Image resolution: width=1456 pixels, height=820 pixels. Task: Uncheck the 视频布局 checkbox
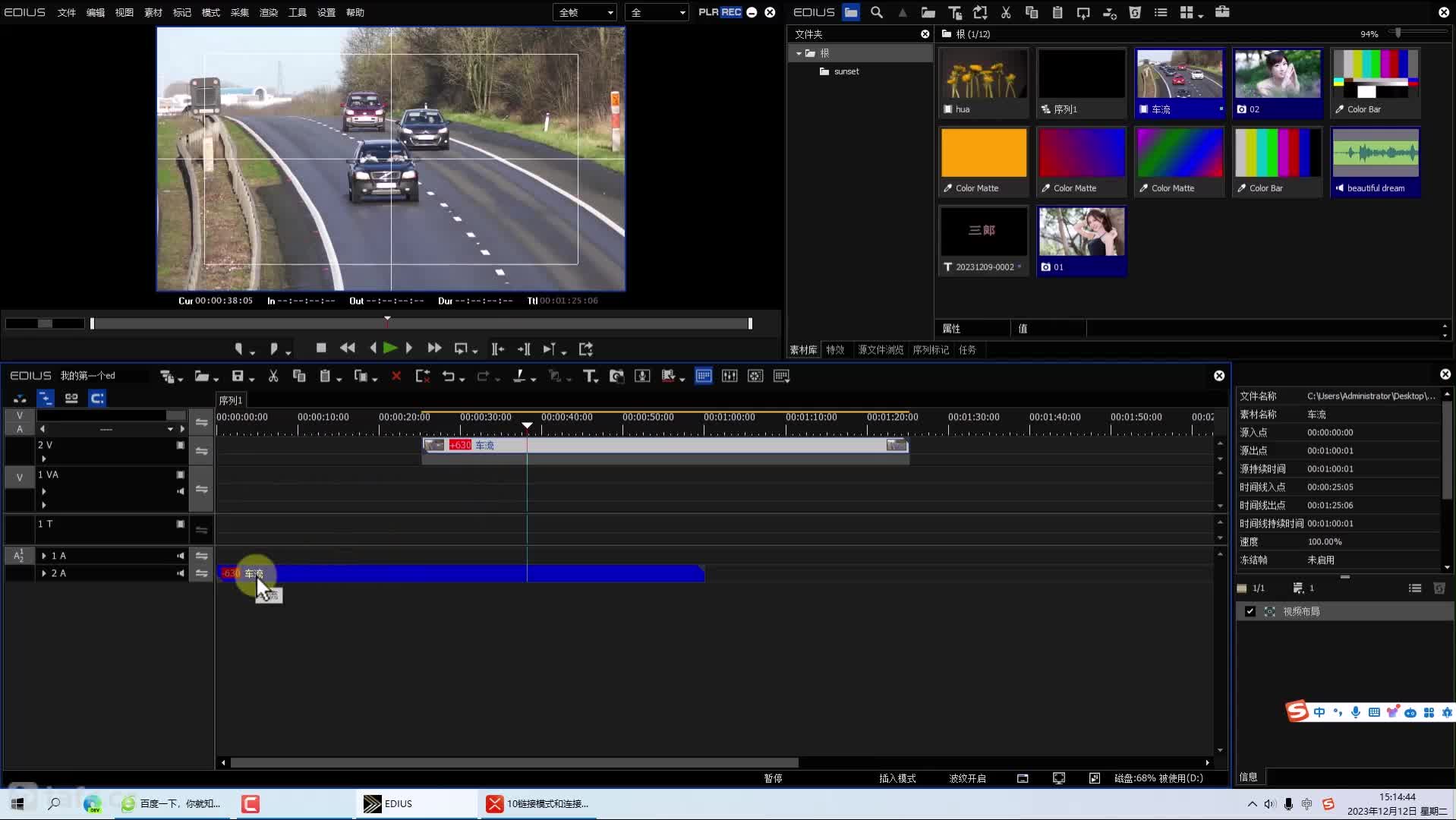pyautogui.click(x=1250, y=611)
